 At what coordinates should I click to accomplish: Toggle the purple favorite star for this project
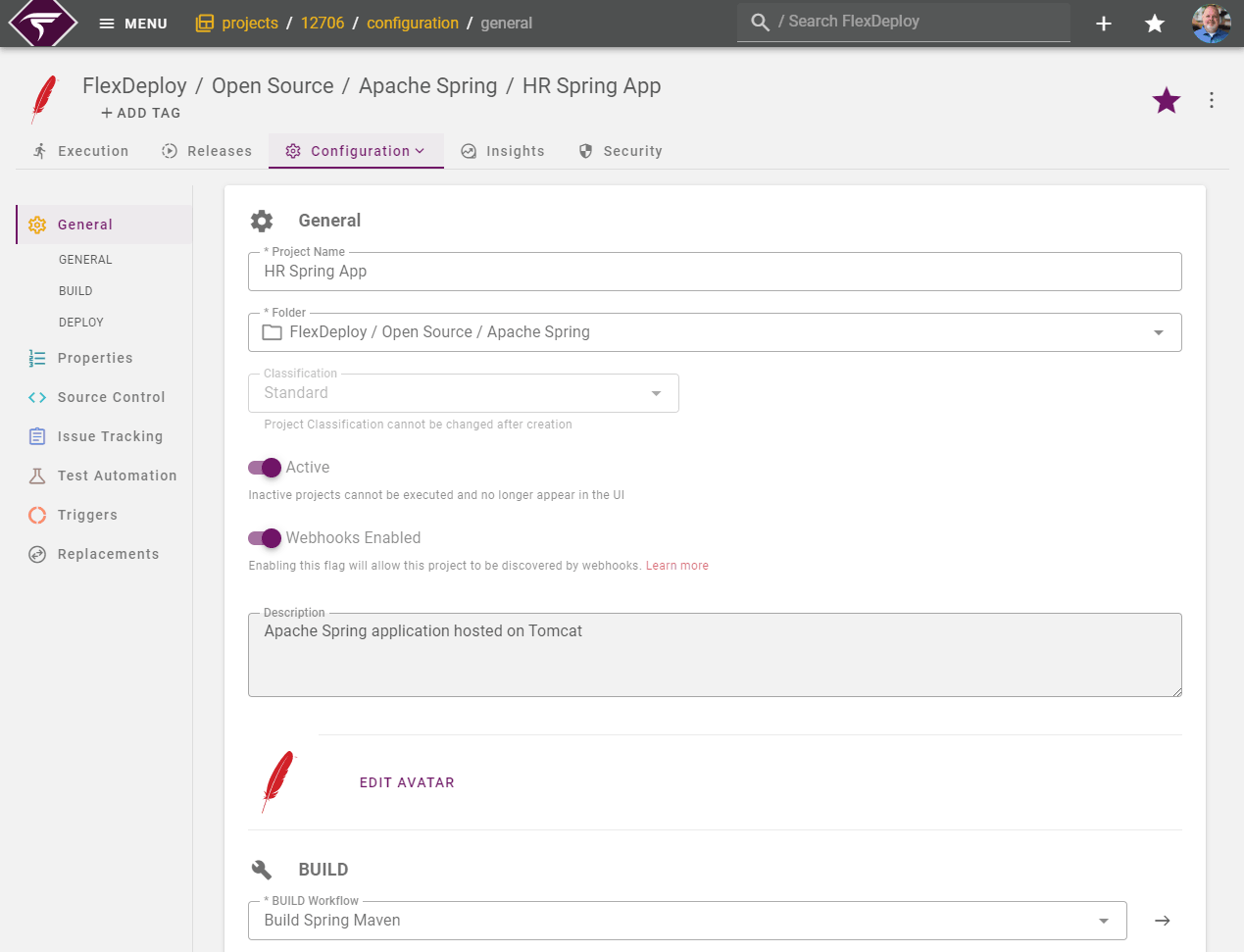point(1167,100)
